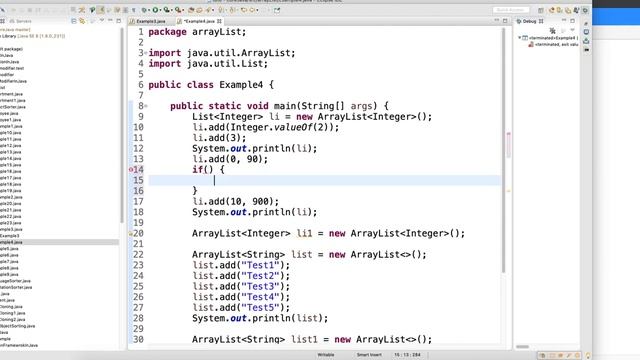
Task: Click inside the empty if() parentheses on line 14
Action: click(208, 169)
